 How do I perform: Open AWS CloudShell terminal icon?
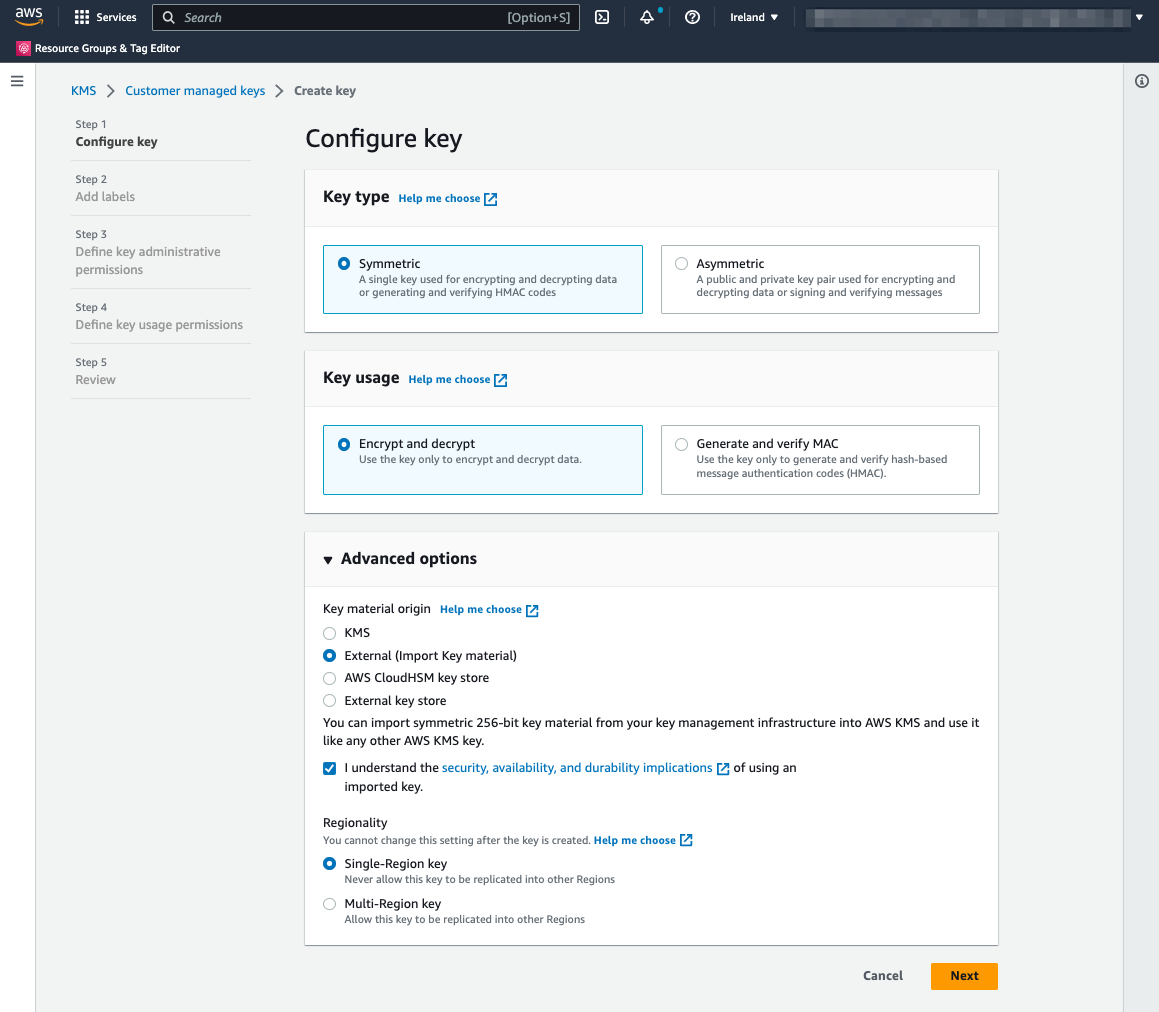602,17
